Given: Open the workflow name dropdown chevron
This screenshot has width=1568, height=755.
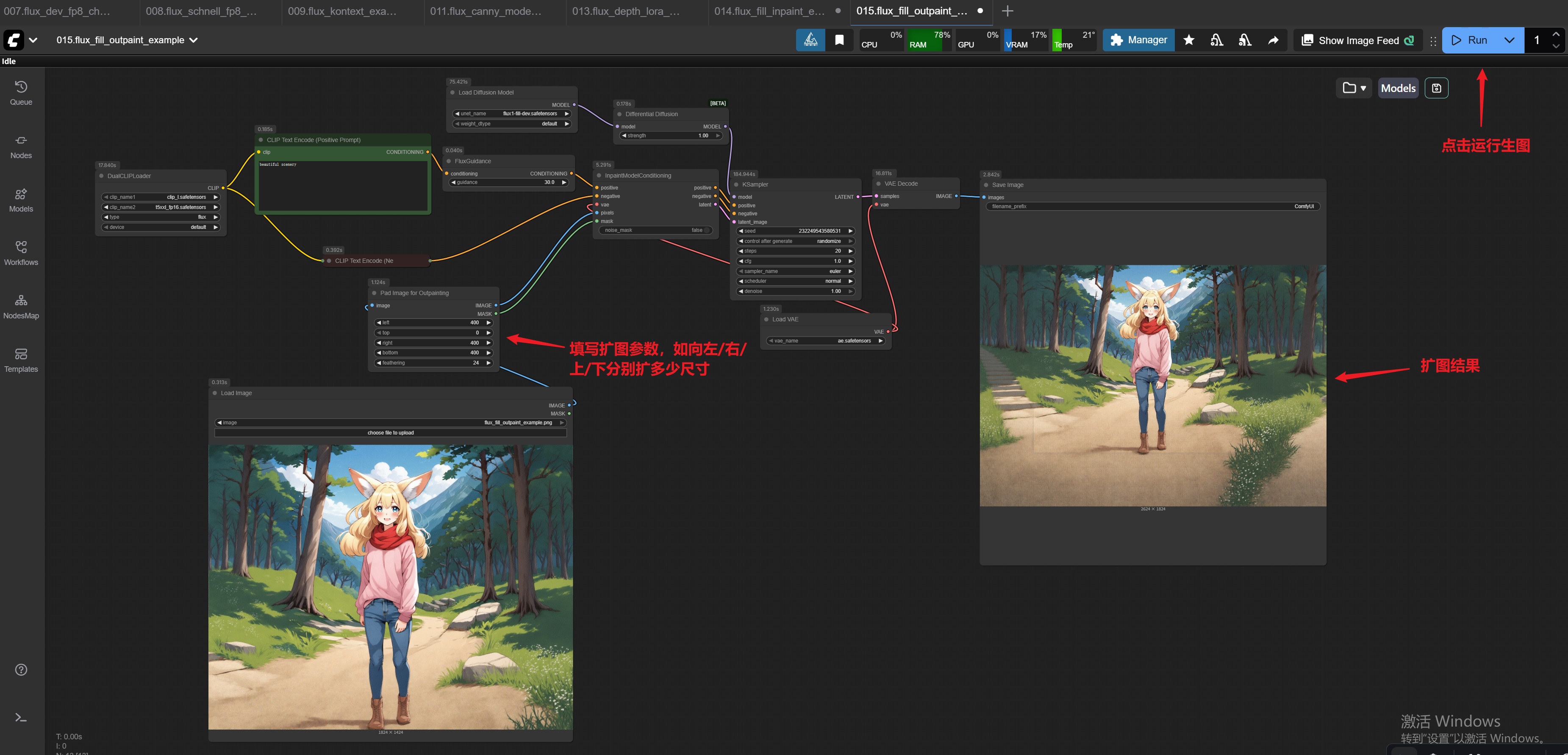Looking at the screenshot, I should pyautogui.click(x=194, y=40).
